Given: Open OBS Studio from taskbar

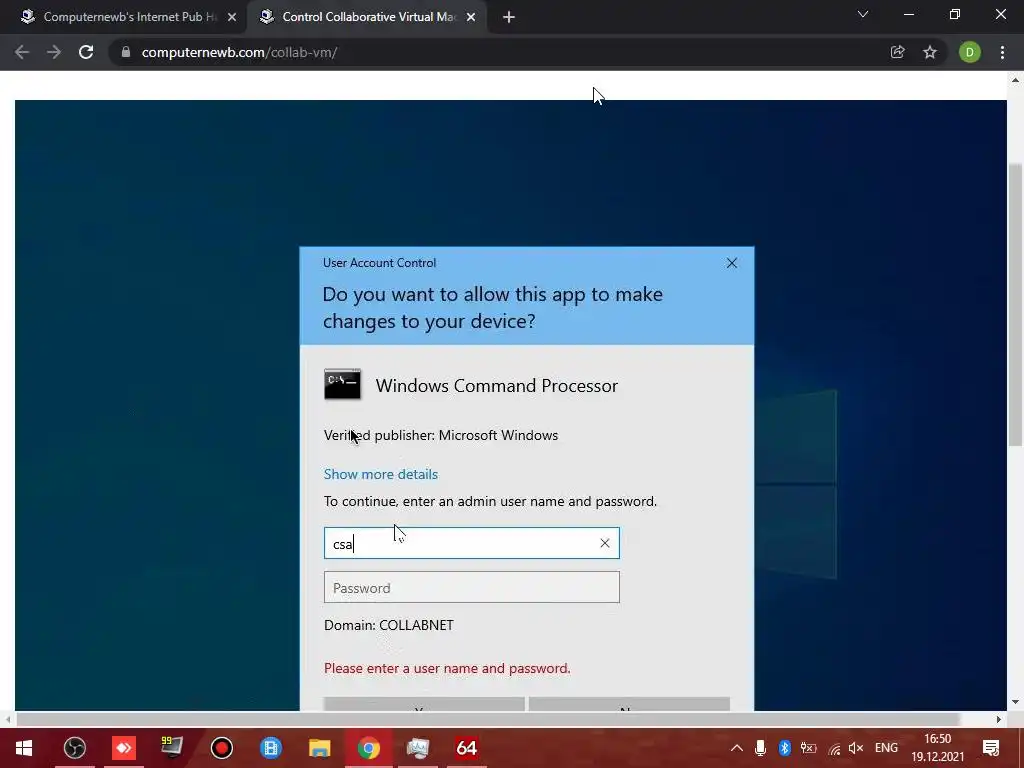Looking at the screenshot, I should (x=74, y=748).
